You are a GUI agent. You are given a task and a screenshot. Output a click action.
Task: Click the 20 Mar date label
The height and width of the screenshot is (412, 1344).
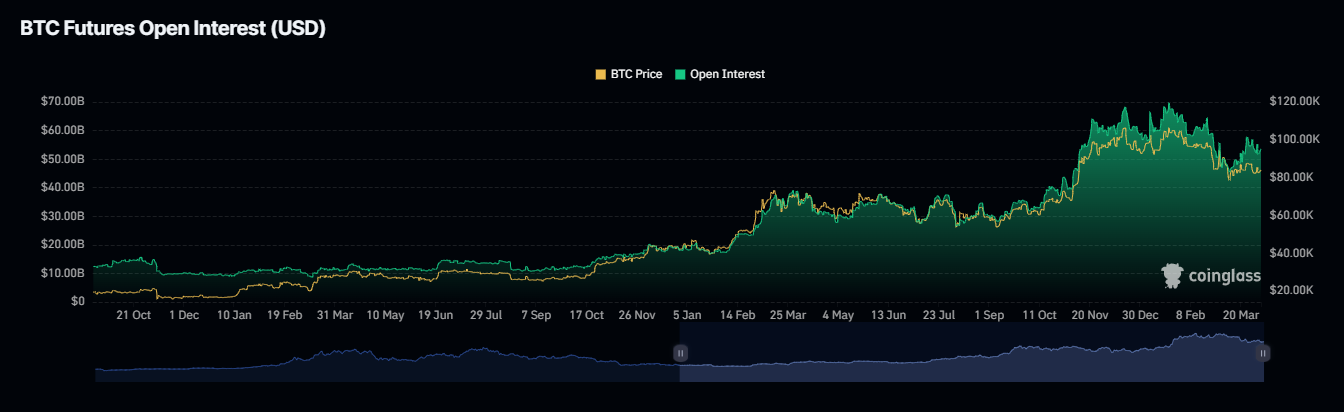1240,315
